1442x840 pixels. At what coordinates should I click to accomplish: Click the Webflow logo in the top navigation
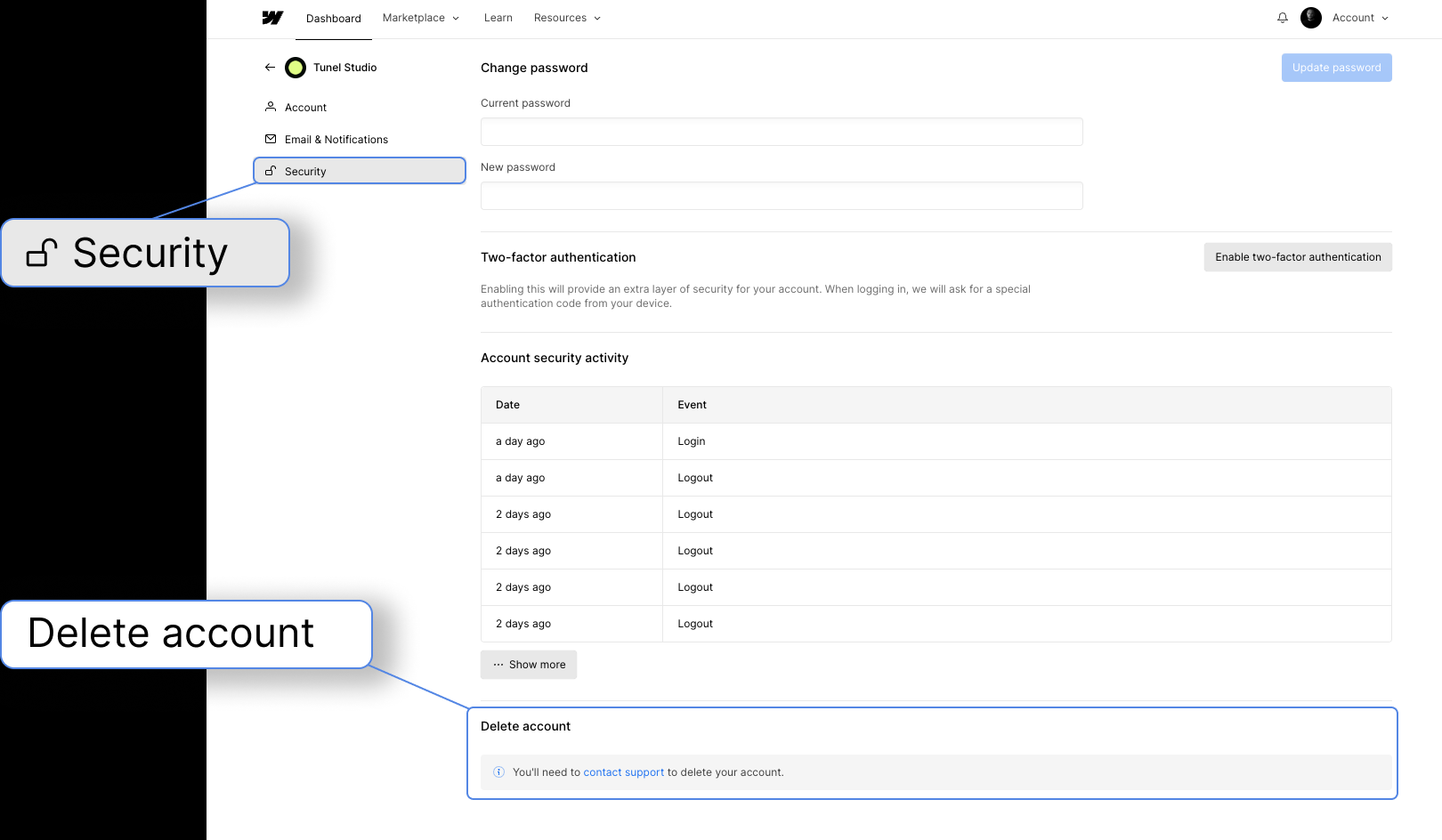pos(272,18)
